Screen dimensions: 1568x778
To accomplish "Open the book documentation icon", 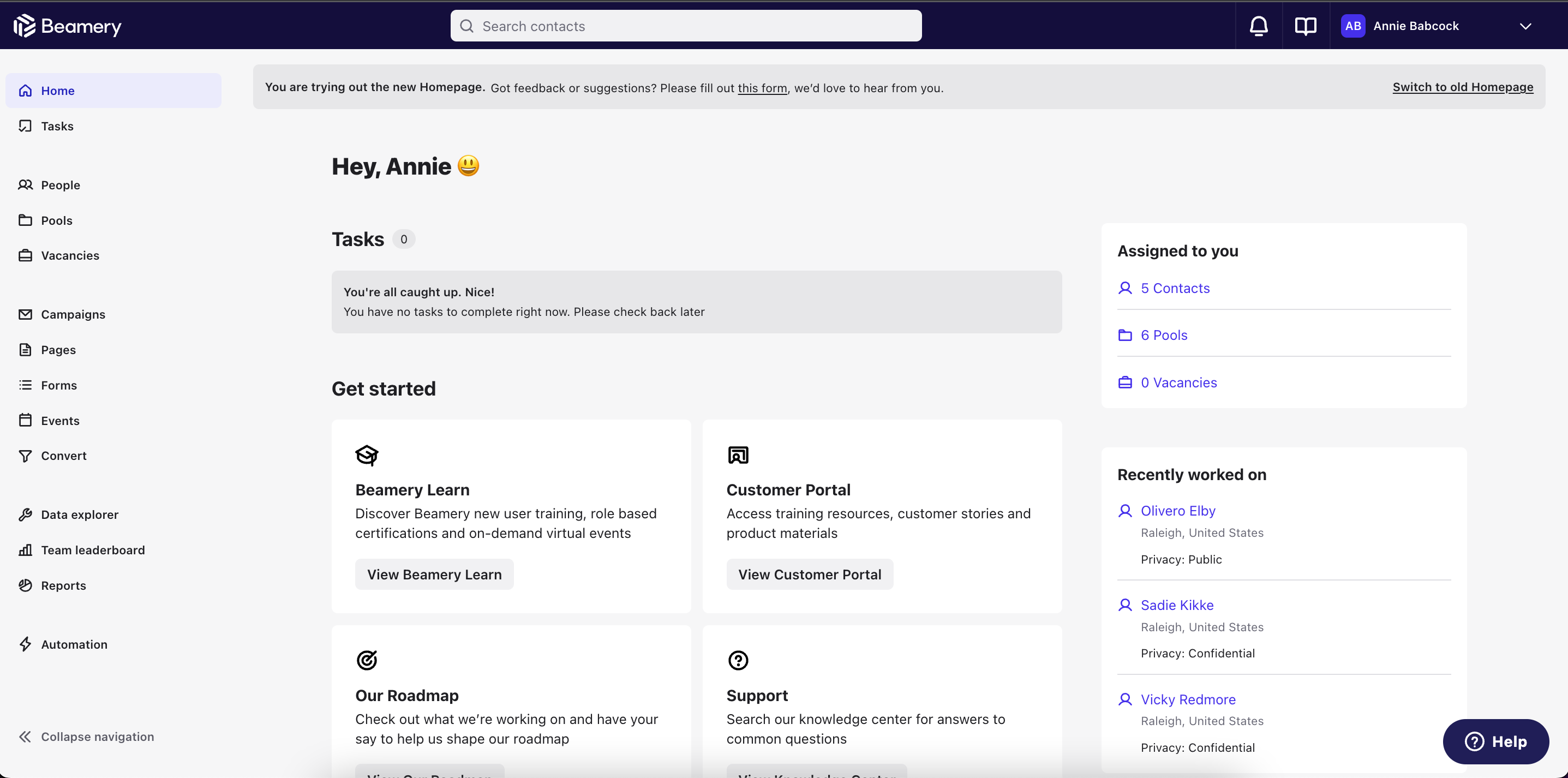I will coord(1305,26).
